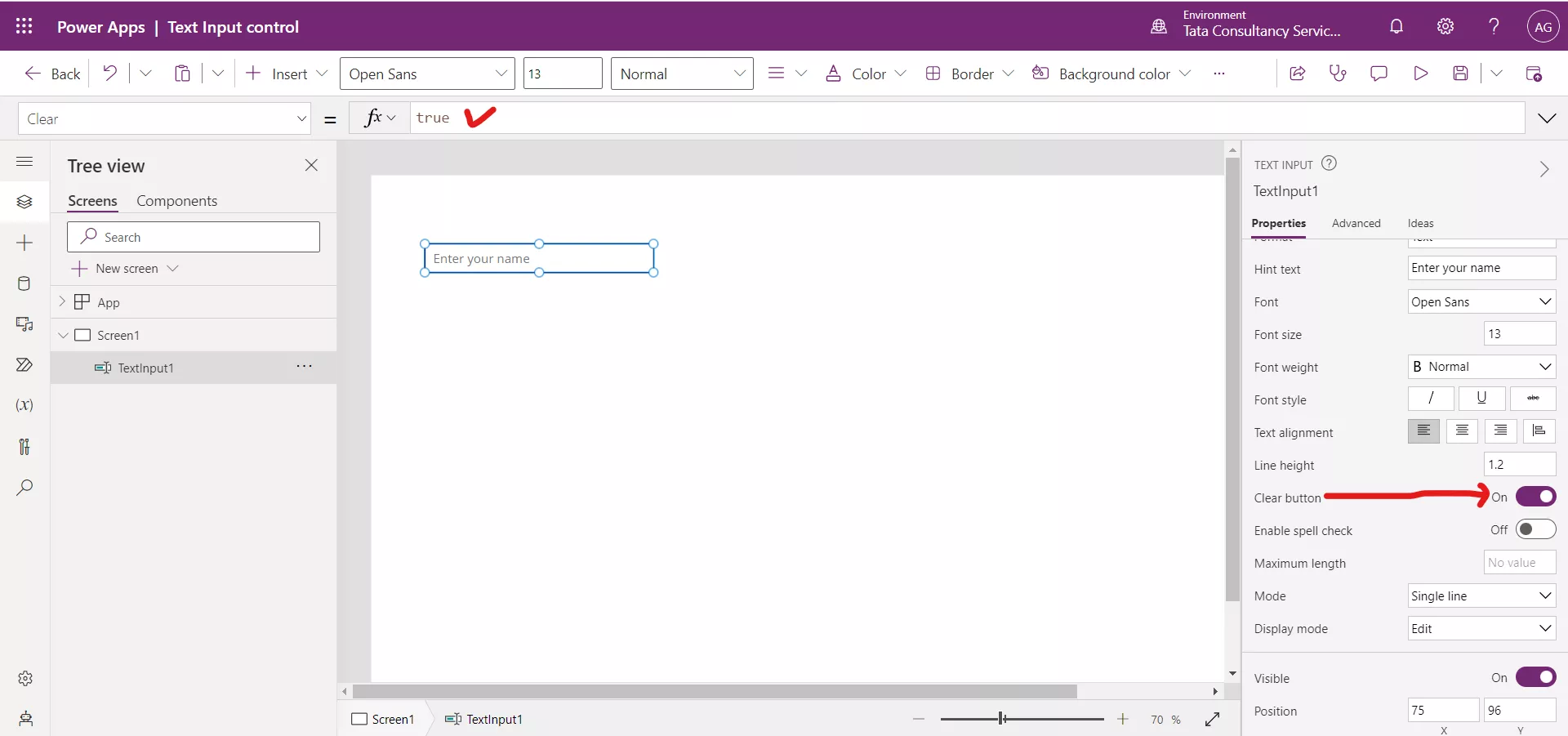This screenshot has width=1568, height=736.
Task: Click the Save disk icon
Action: pyautogui.click(x=1461, y=74)
